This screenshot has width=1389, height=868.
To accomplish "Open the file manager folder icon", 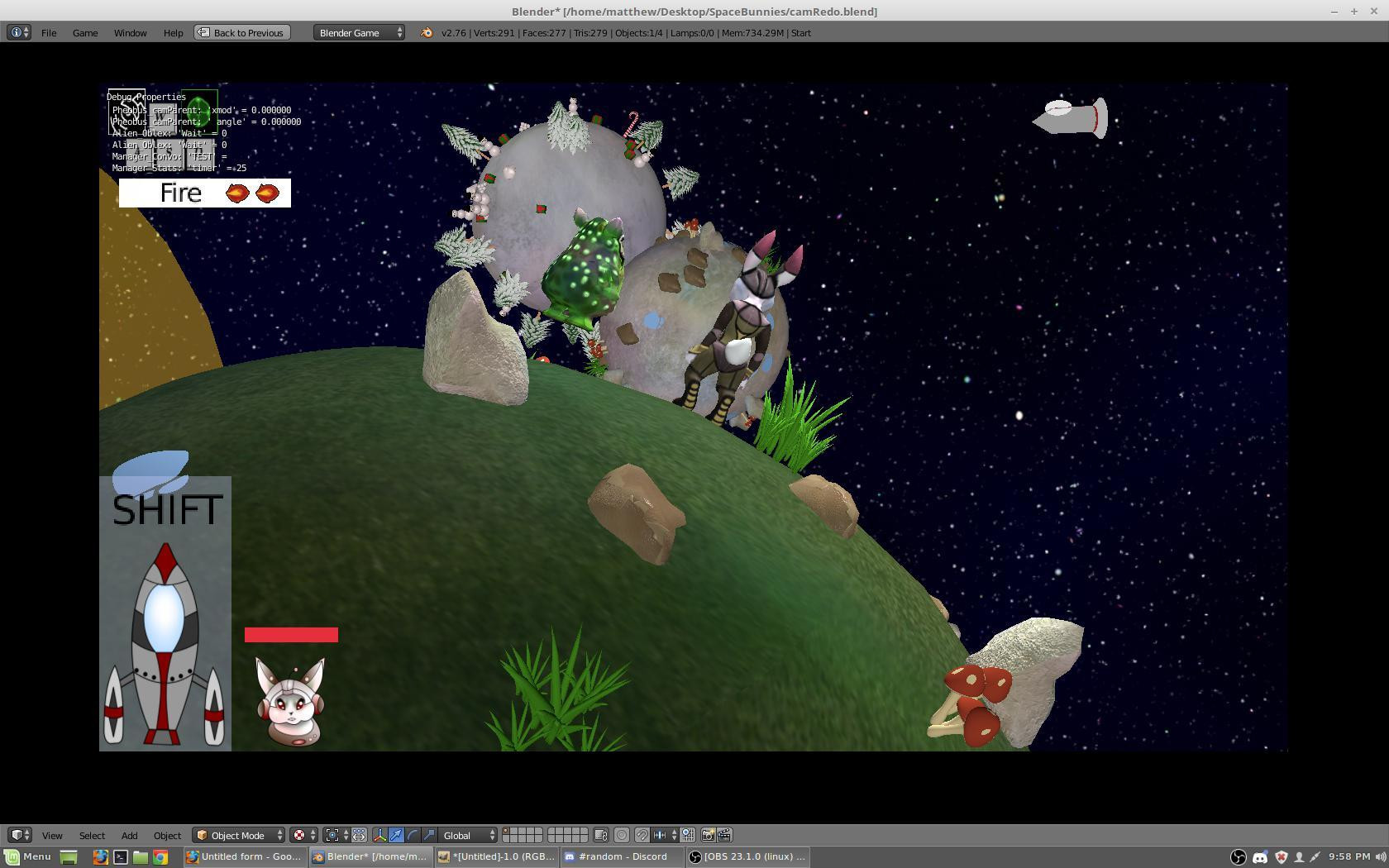I will tap(141, 857).
